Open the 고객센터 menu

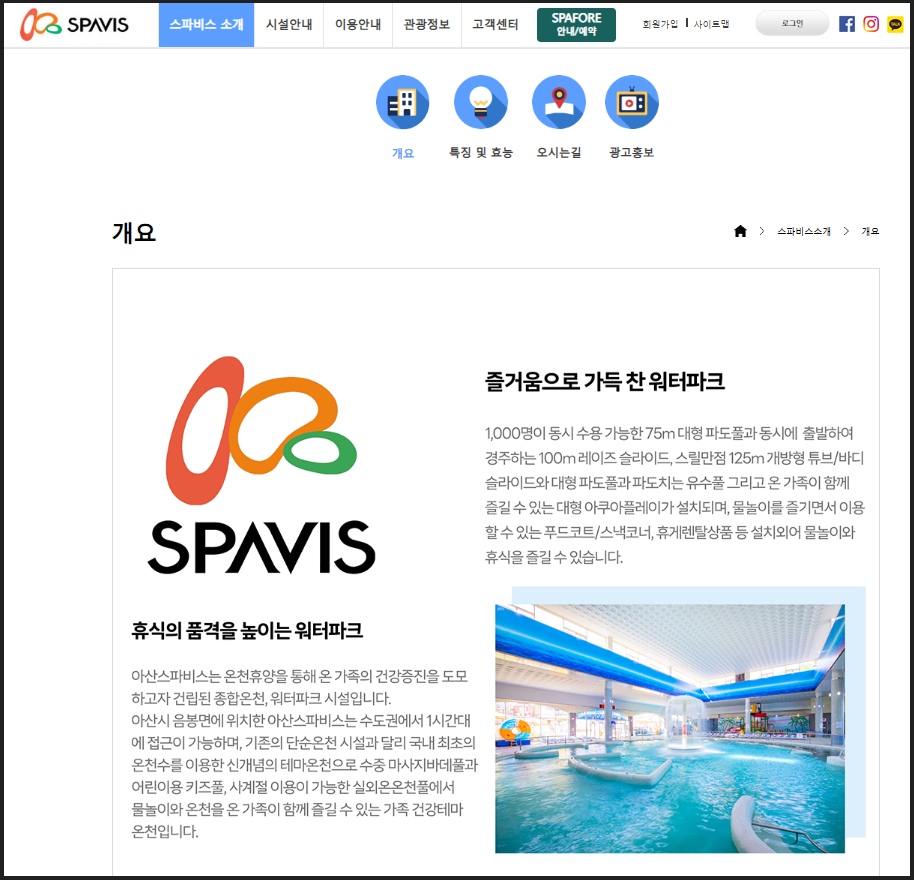(x=495, y=24)
